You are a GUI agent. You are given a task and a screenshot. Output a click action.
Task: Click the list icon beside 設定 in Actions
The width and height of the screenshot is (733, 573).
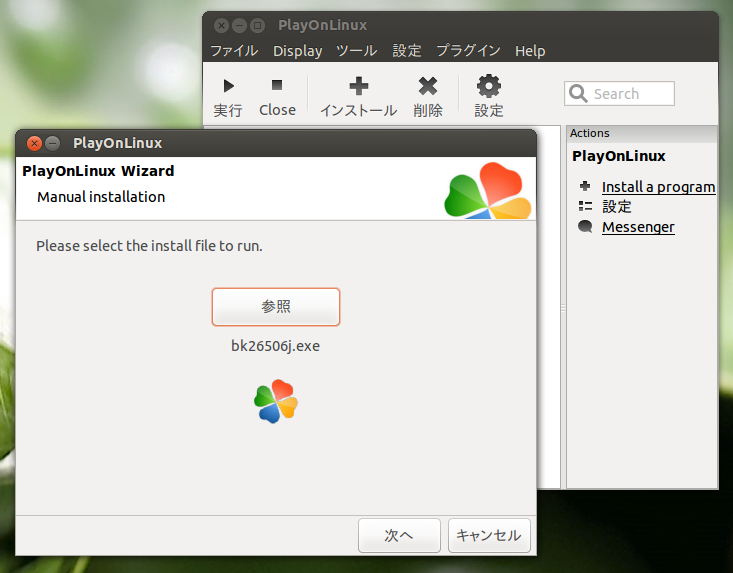point(585,206)
